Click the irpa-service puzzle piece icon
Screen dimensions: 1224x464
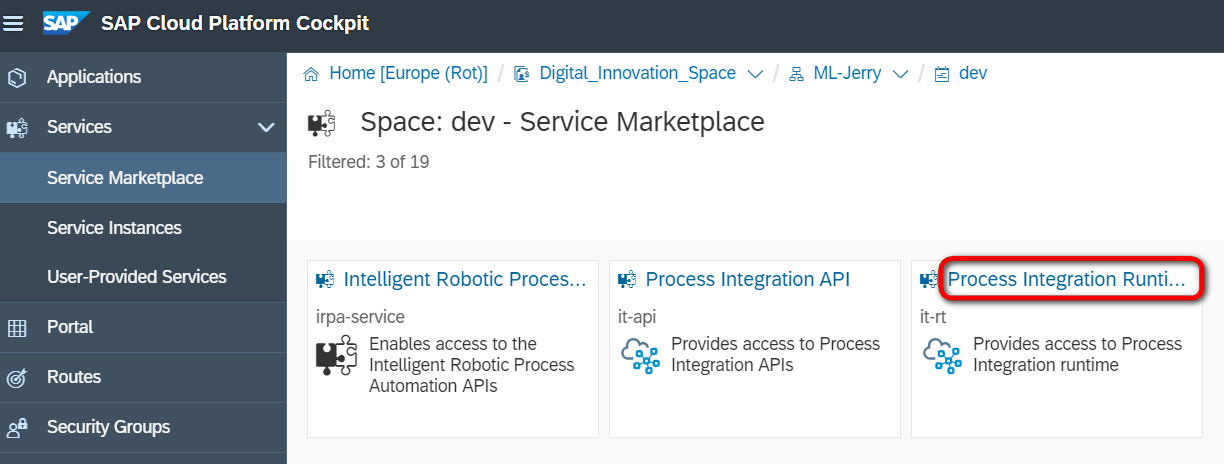336,355
